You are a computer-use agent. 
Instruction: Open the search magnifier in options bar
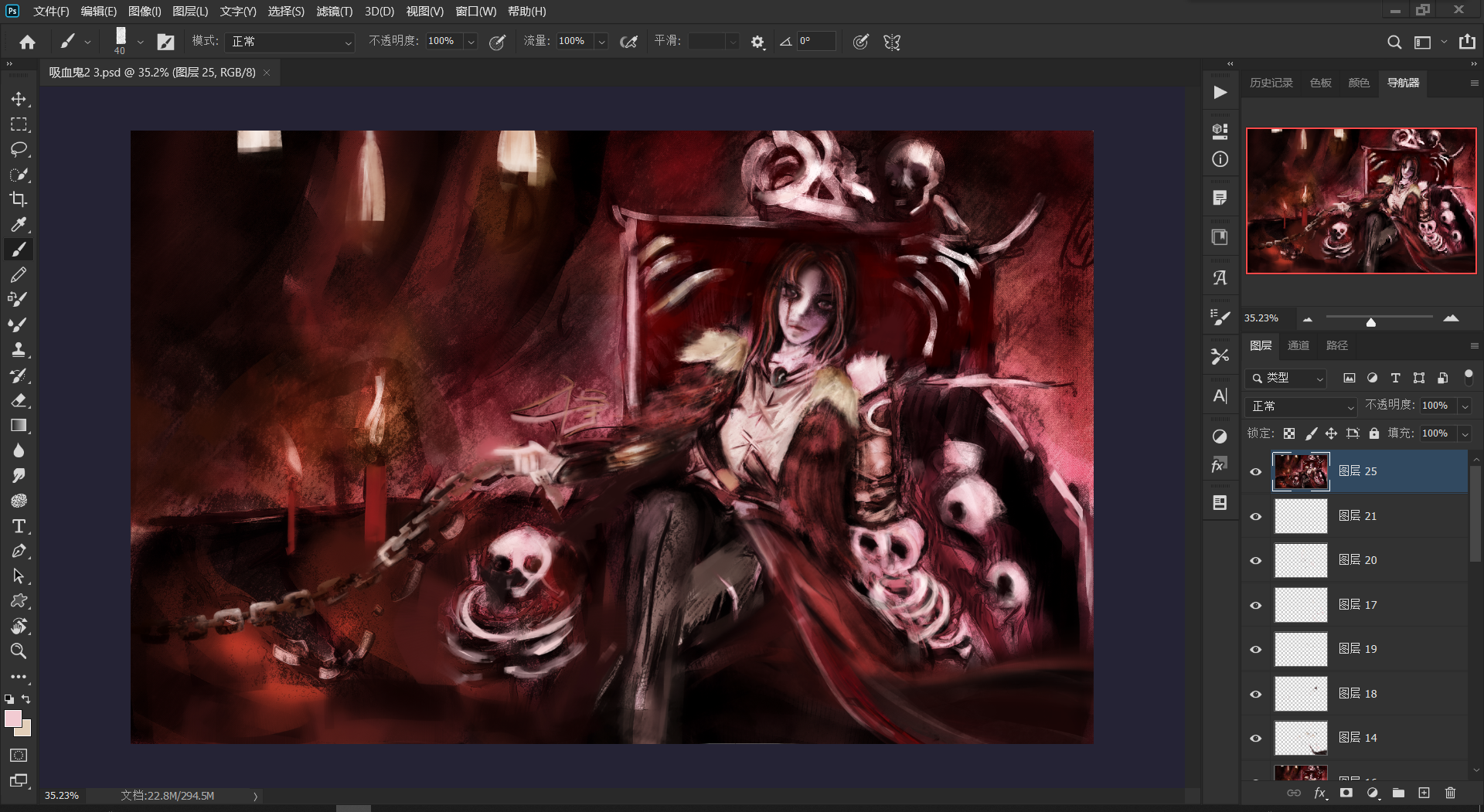pyautogui.click(x=1394, y=42)
